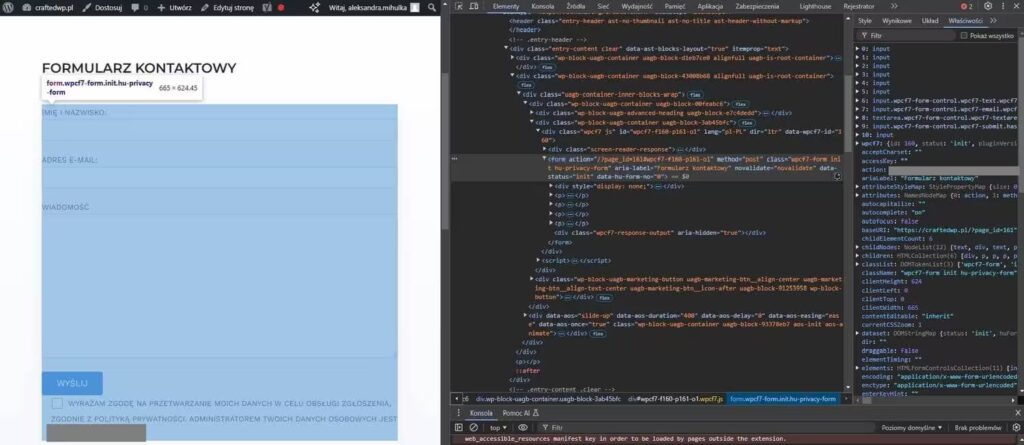Toggle the console sidebar icon
The height and width of the screenshot is (445, 1024).
click(x=458, y=427)
